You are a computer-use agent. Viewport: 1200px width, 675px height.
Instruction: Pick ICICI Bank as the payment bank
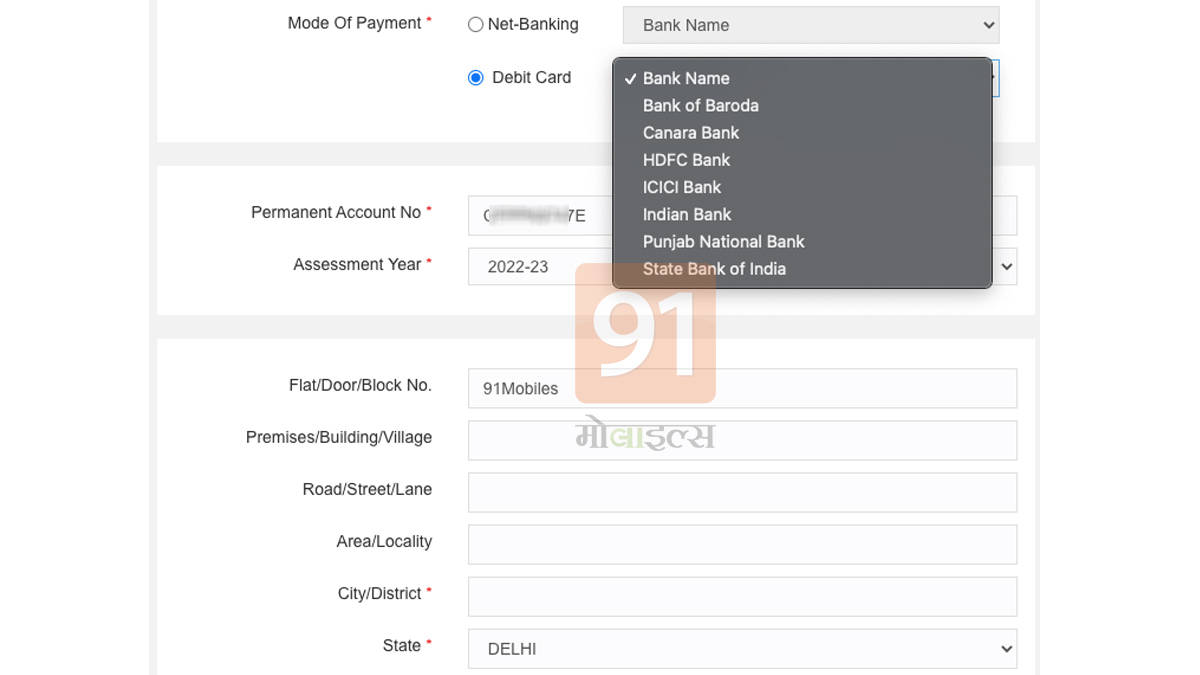pyautogui.click(x=681, y=187)
